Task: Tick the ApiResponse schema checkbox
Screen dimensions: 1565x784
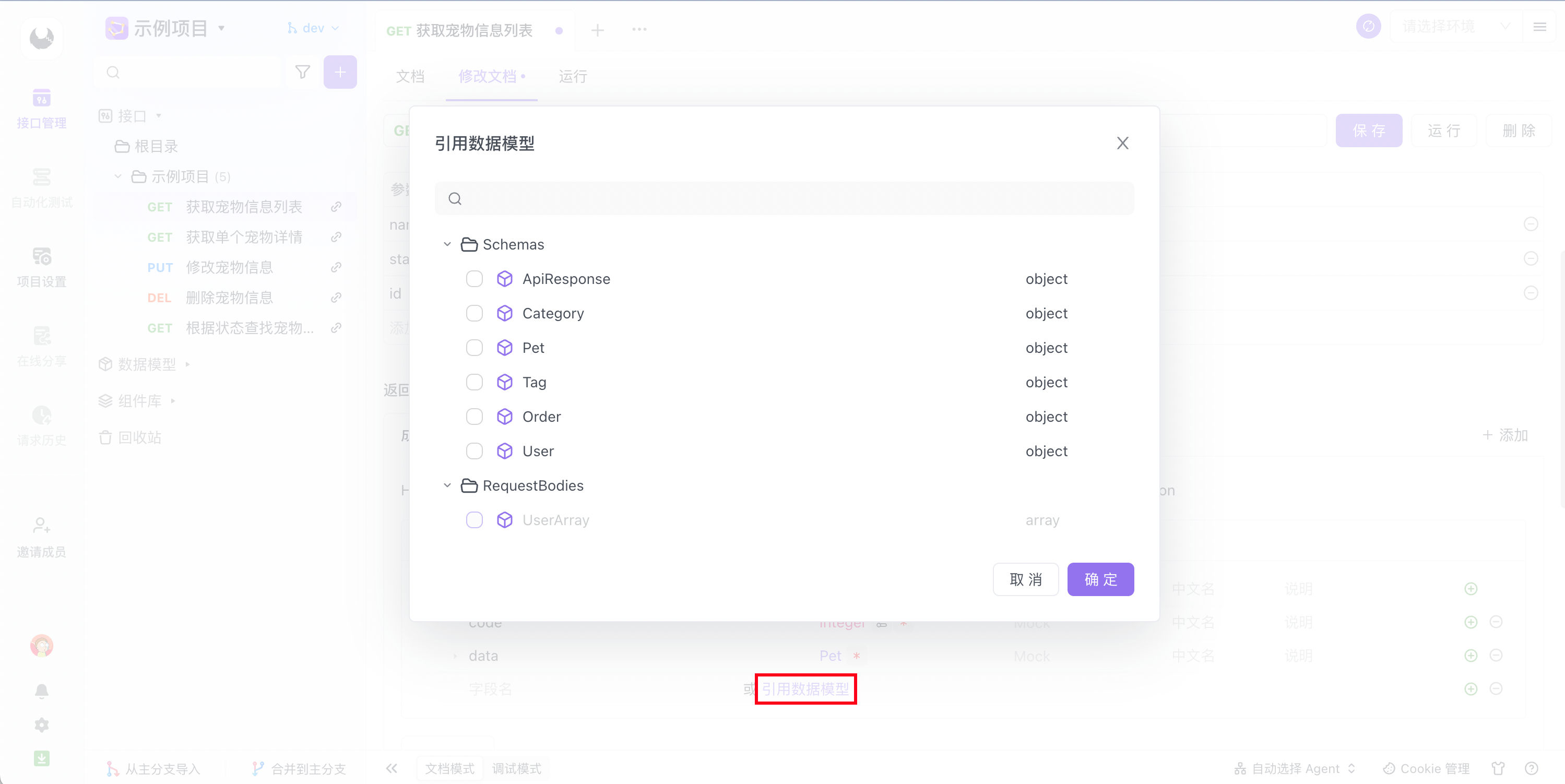Action: [x=475, y=279]
